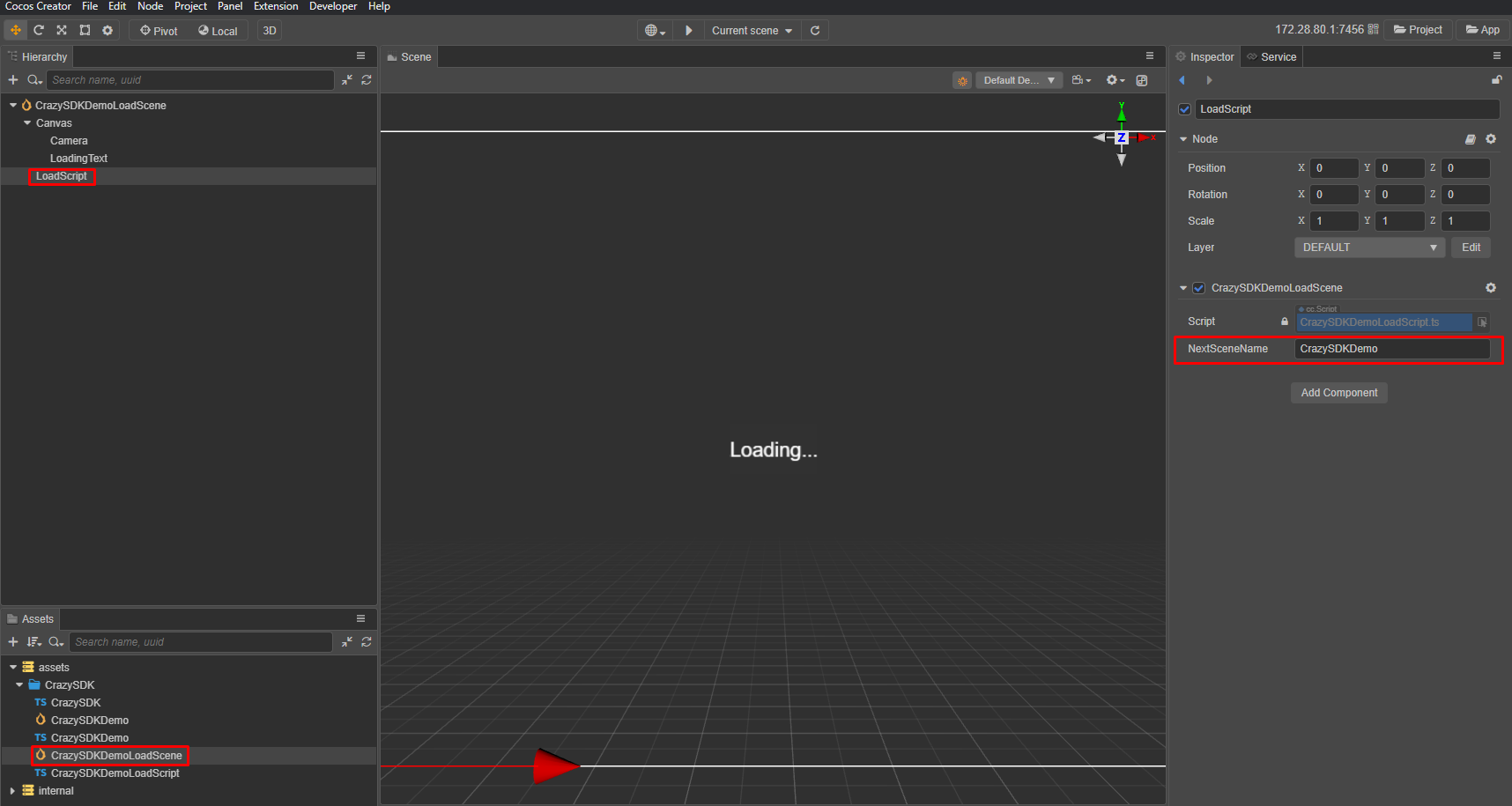Collapse the Node properties section

(1183, 139)
